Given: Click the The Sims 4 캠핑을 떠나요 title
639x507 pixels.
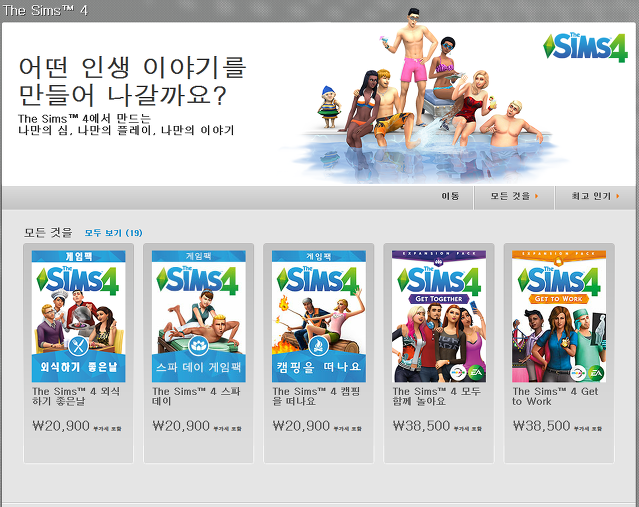Looking at the screenshot, I should pos(316,396).
